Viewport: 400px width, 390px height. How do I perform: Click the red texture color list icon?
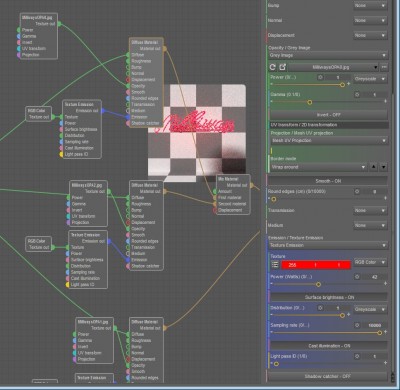coord(275,265)
